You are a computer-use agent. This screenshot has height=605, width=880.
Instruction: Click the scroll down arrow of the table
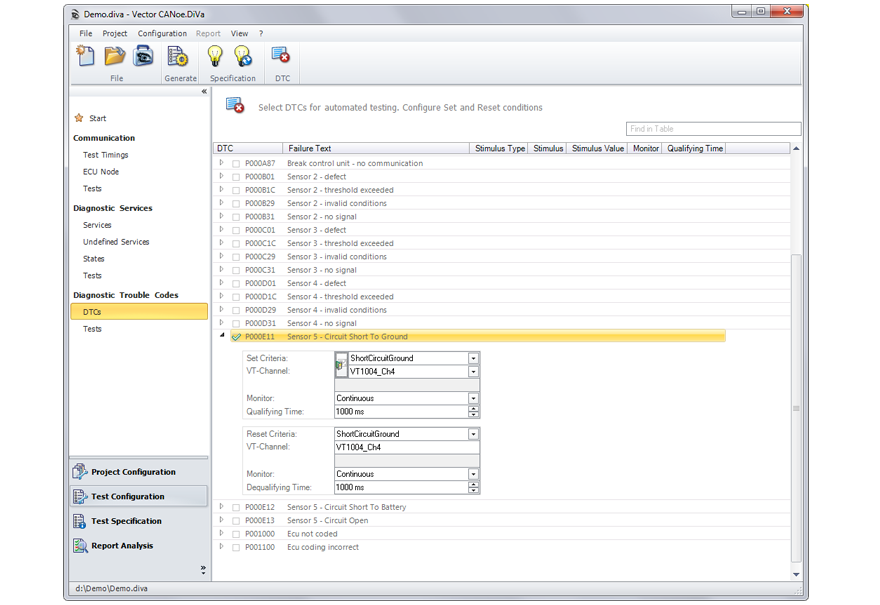pyautogui.click(x=796, y=574)
